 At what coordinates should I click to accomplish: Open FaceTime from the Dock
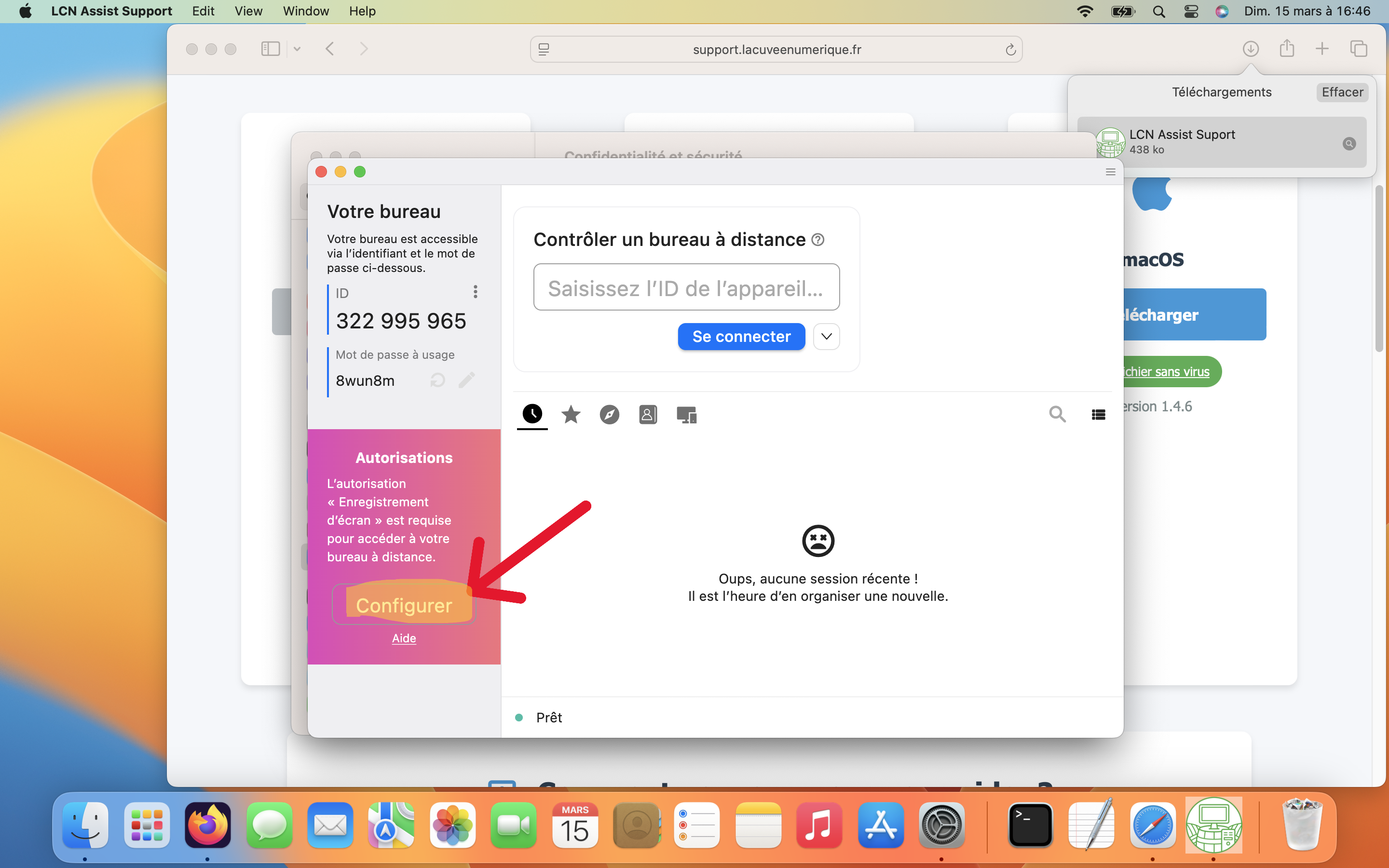coord(513,825)
